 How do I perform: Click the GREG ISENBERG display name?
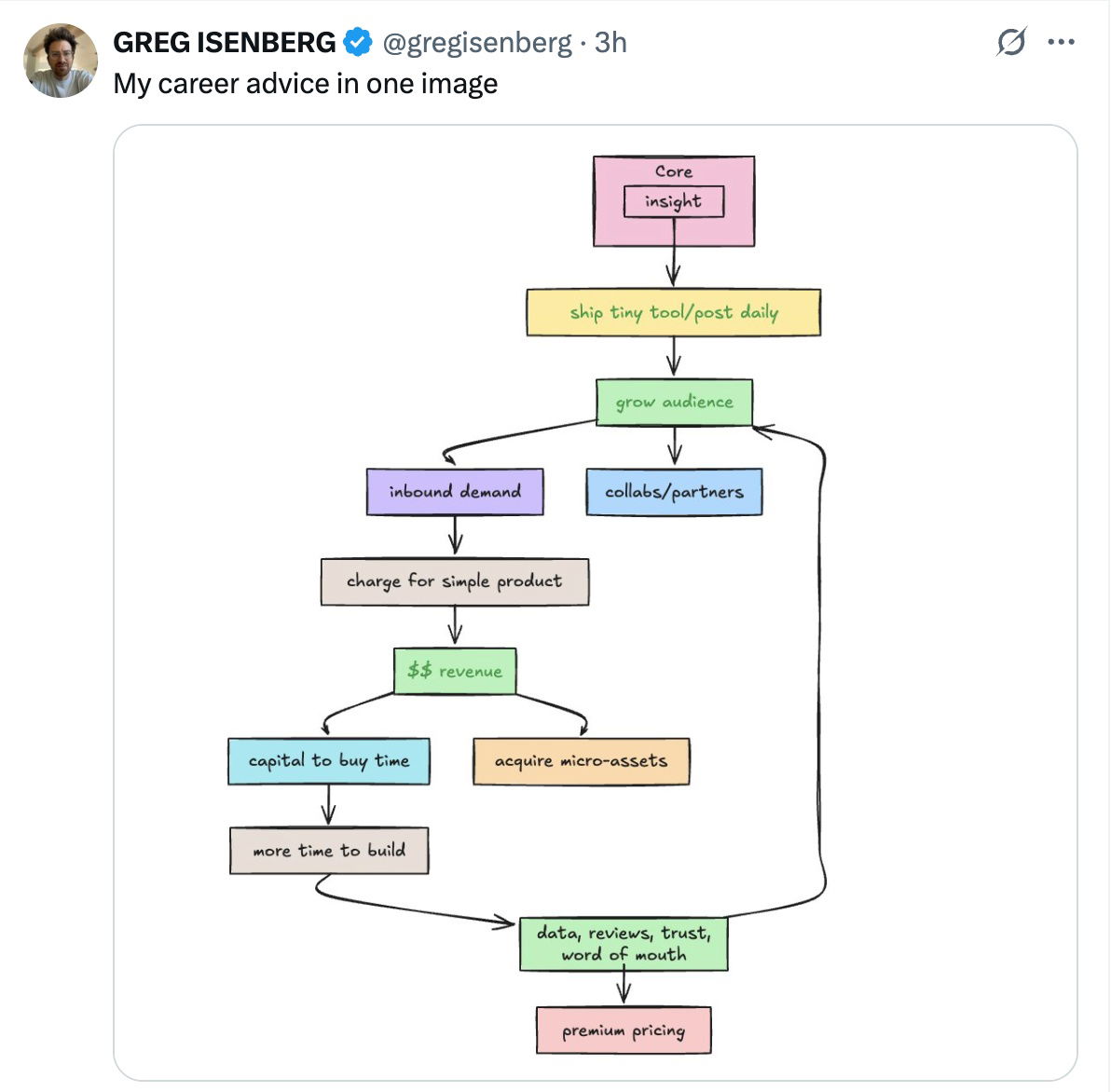[224, 42]
